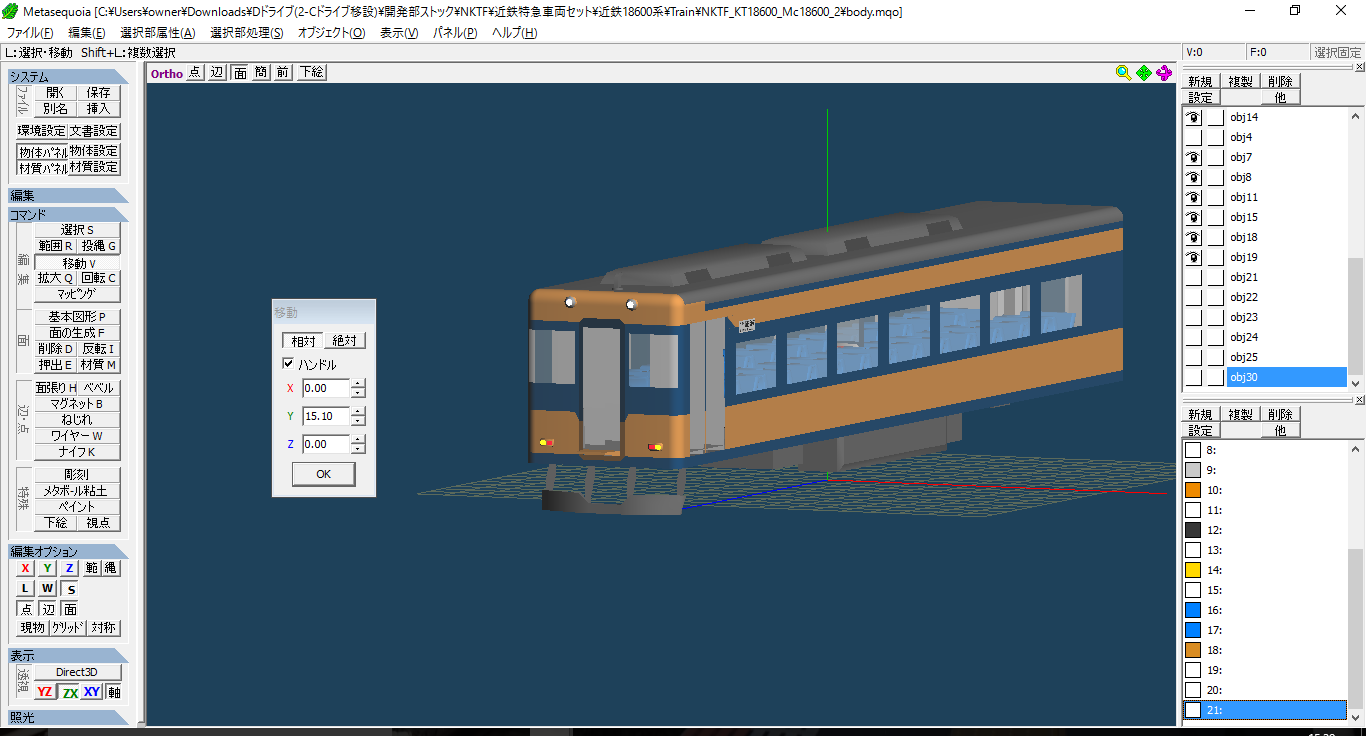The width and height of the screenshot is (1366, 736).
Task: Show obj4 via its visibility box
Action: [1193, 137]
